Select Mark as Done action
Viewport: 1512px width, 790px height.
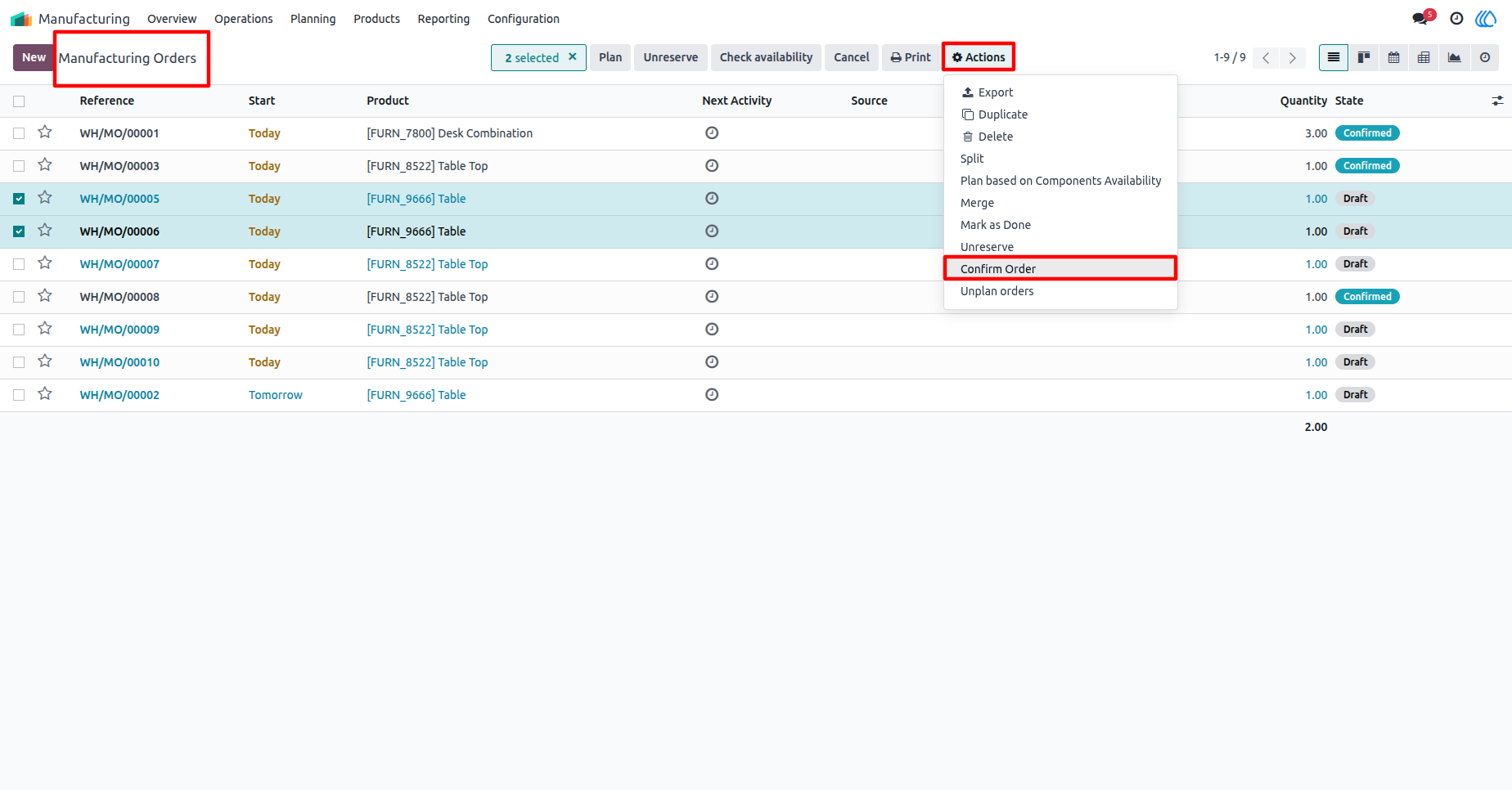1060,225
